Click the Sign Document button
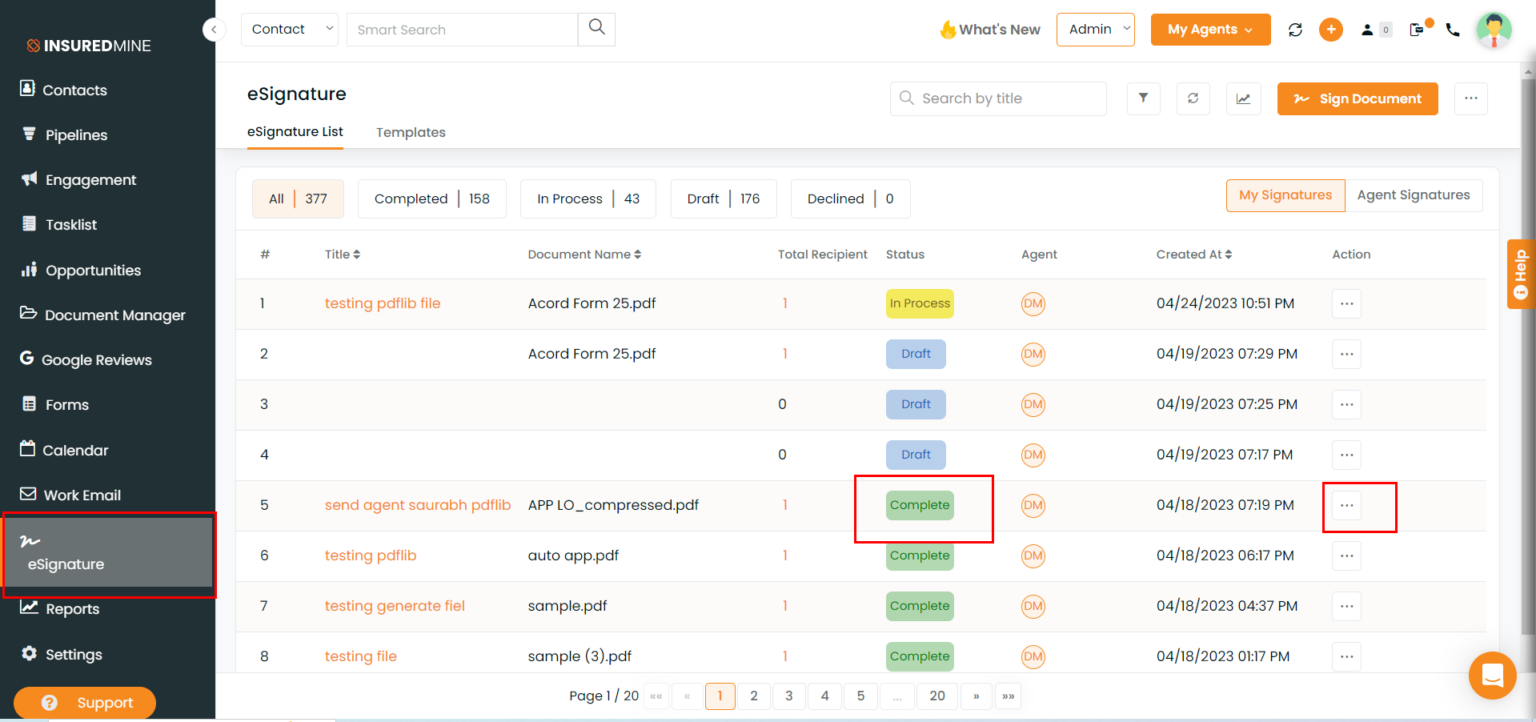This screenshot has height=722, width=1536. (1357, 98)
